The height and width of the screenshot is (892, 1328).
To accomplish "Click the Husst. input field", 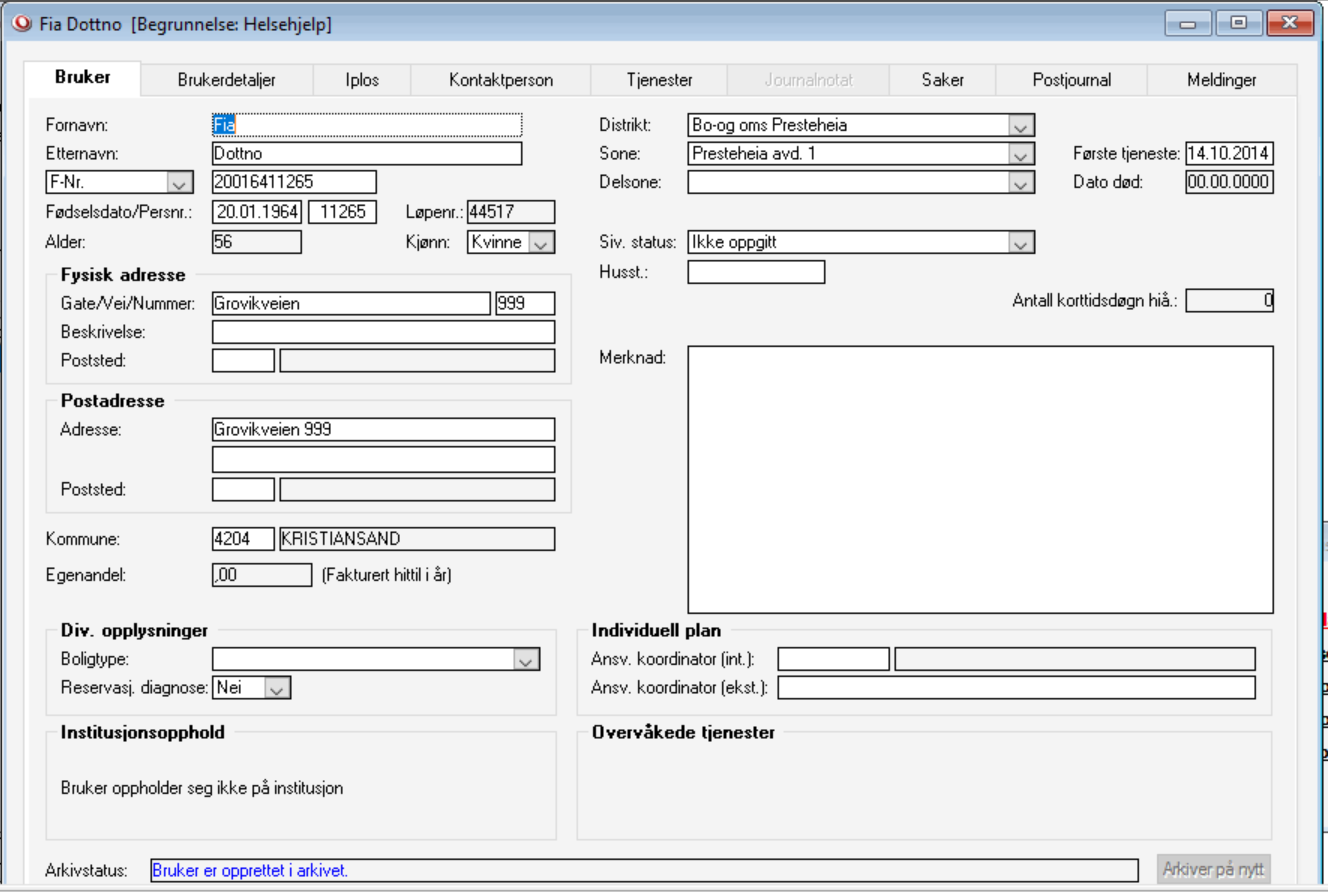I will 756,272.
